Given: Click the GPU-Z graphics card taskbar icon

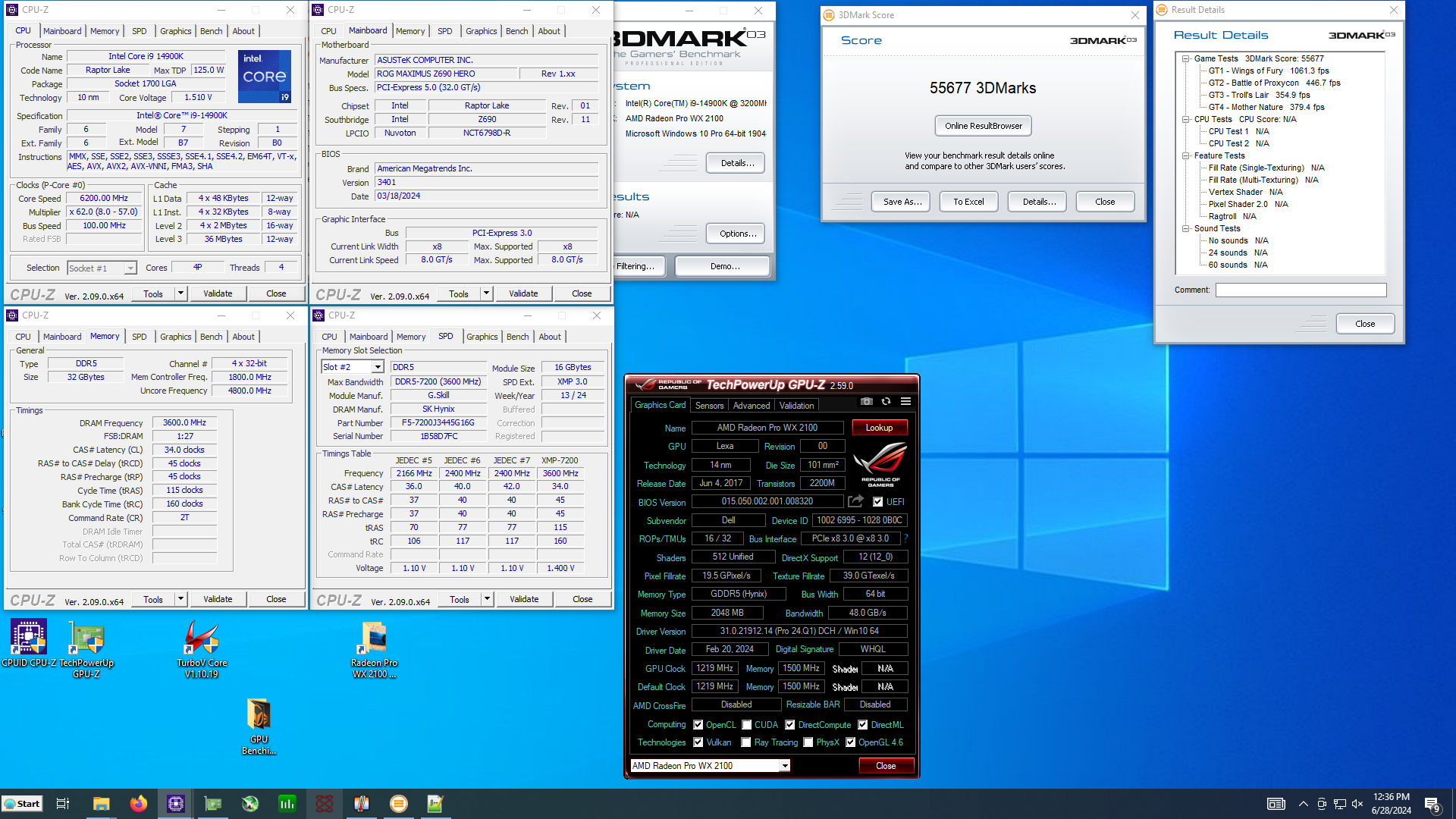Looking at the screenshot, I should pos(212,804).
